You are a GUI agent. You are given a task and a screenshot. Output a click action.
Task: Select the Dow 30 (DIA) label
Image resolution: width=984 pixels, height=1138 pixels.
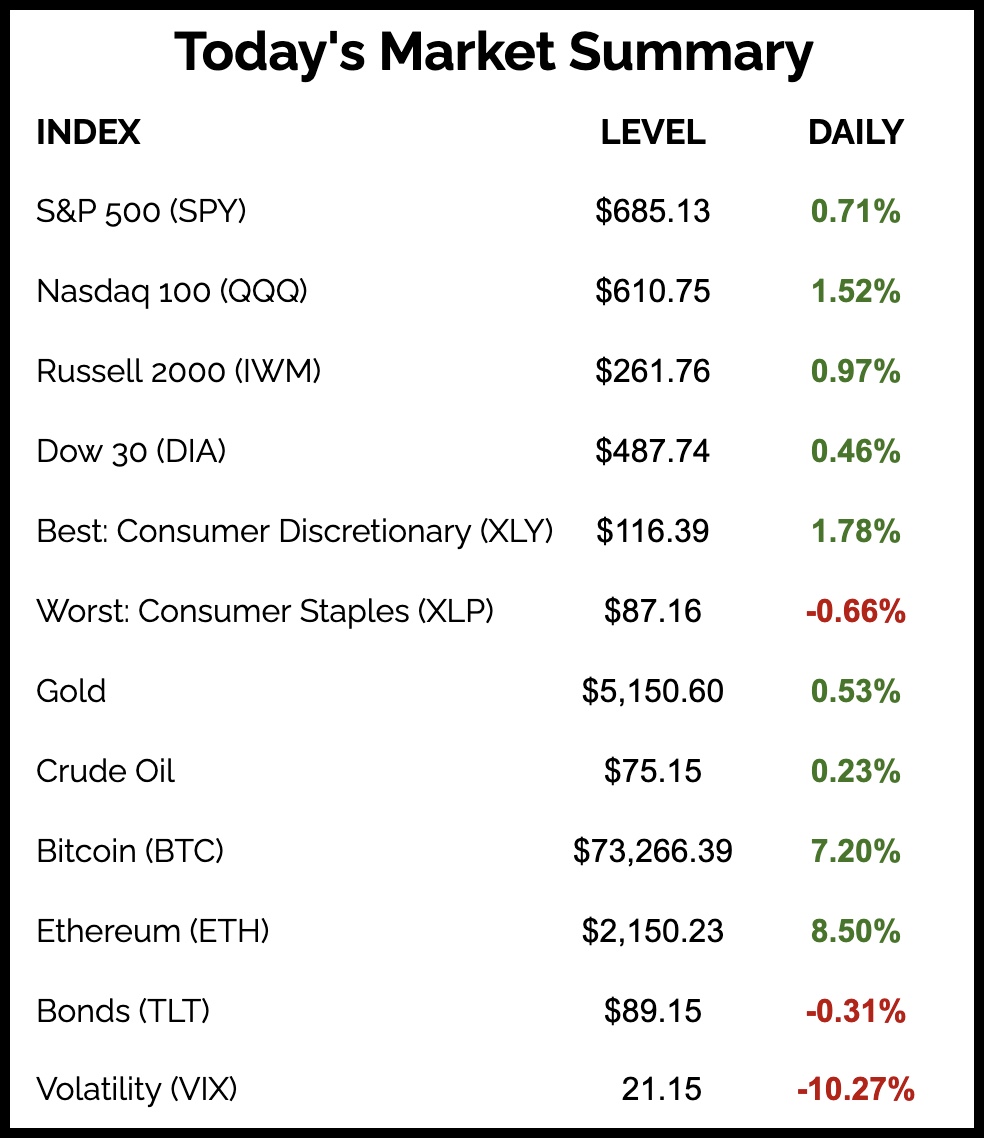pos(131,451)
